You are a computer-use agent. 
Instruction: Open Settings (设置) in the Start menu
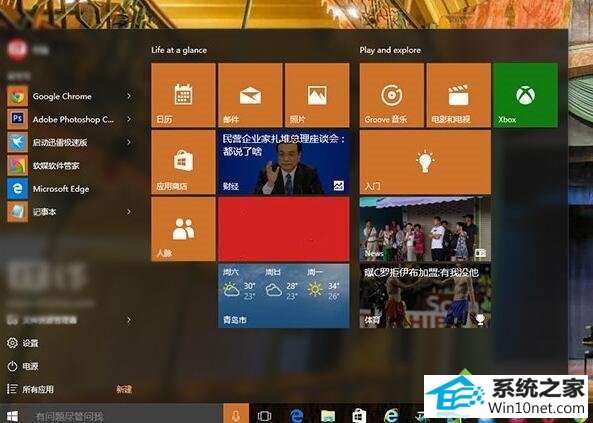point(23,343)
